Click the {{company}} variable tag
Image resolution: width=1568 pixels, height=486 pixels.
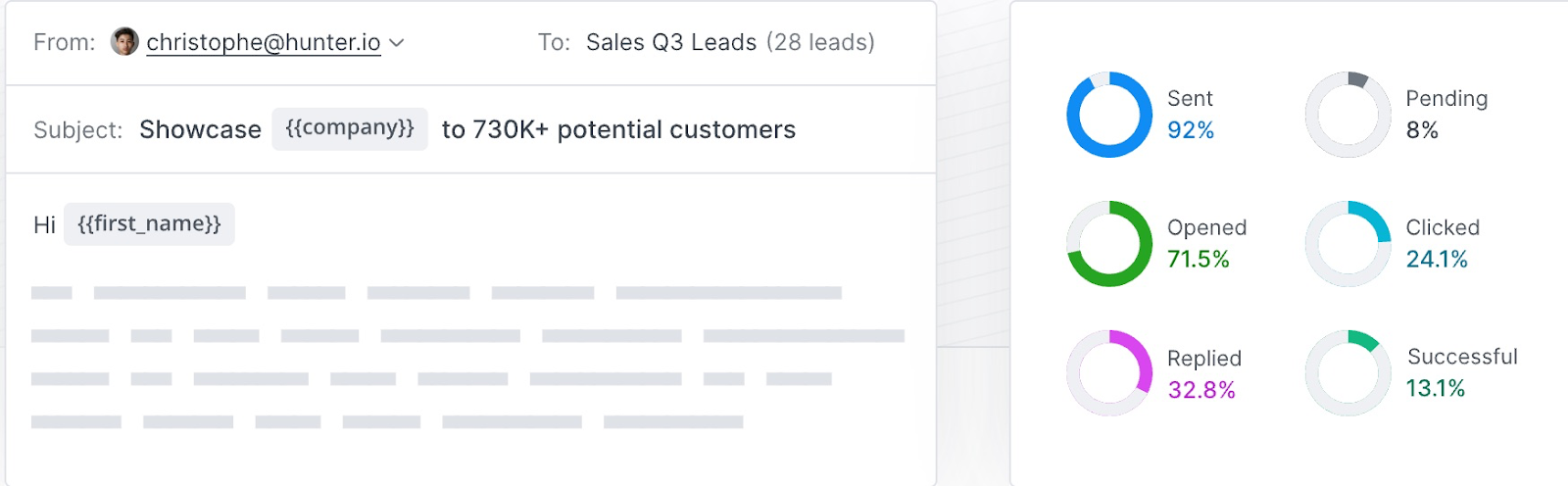click(x=350, y=128)
